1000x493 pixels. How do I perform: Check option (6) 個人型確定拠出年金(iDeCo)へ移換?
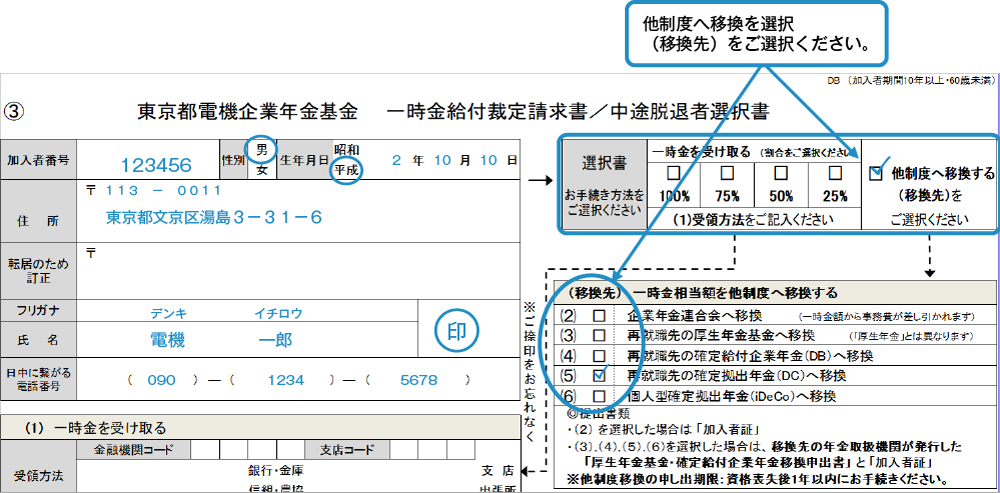(x=599, y=395)
